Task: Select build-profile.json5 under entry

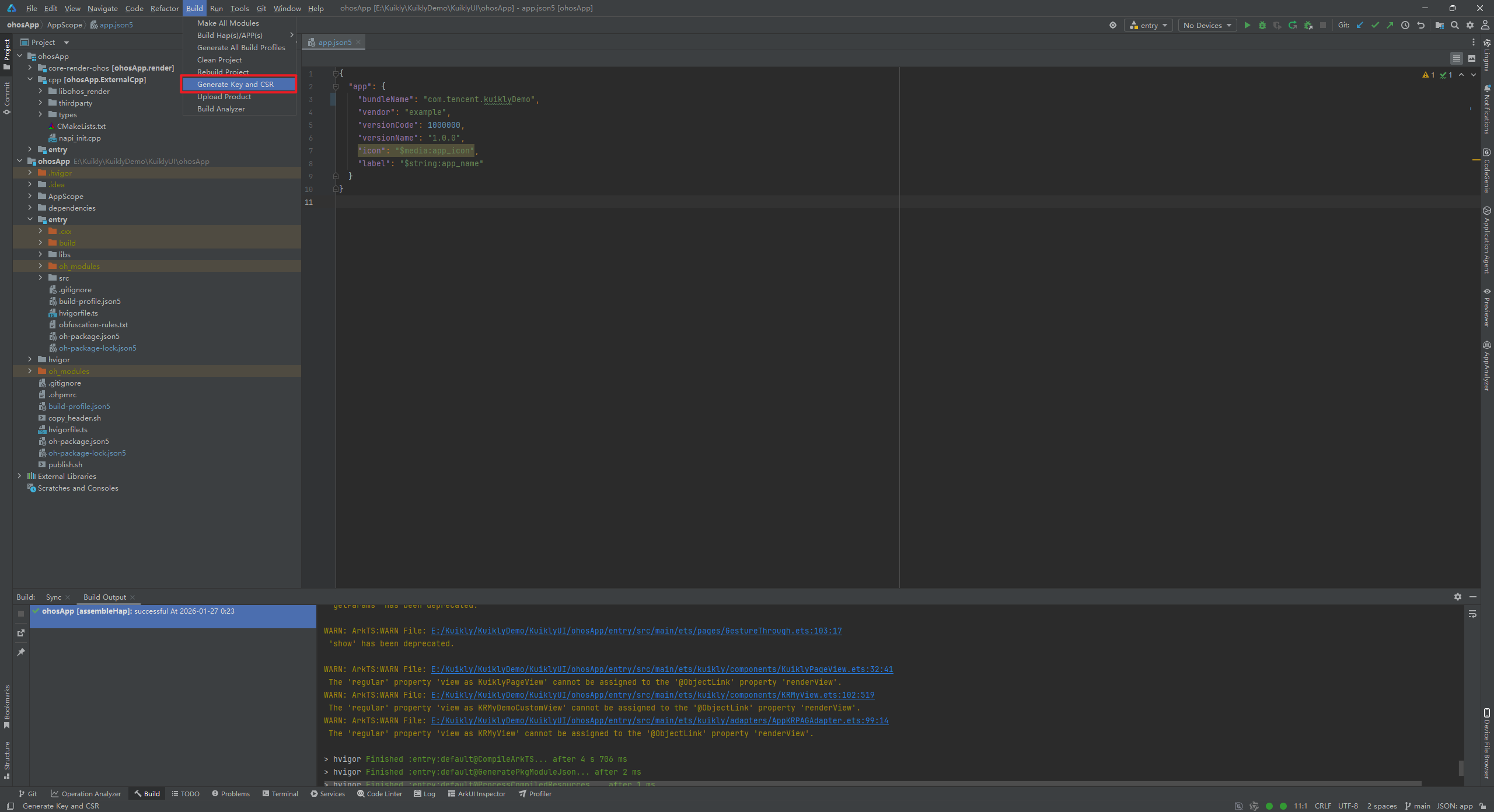Action: coord(89,301)
